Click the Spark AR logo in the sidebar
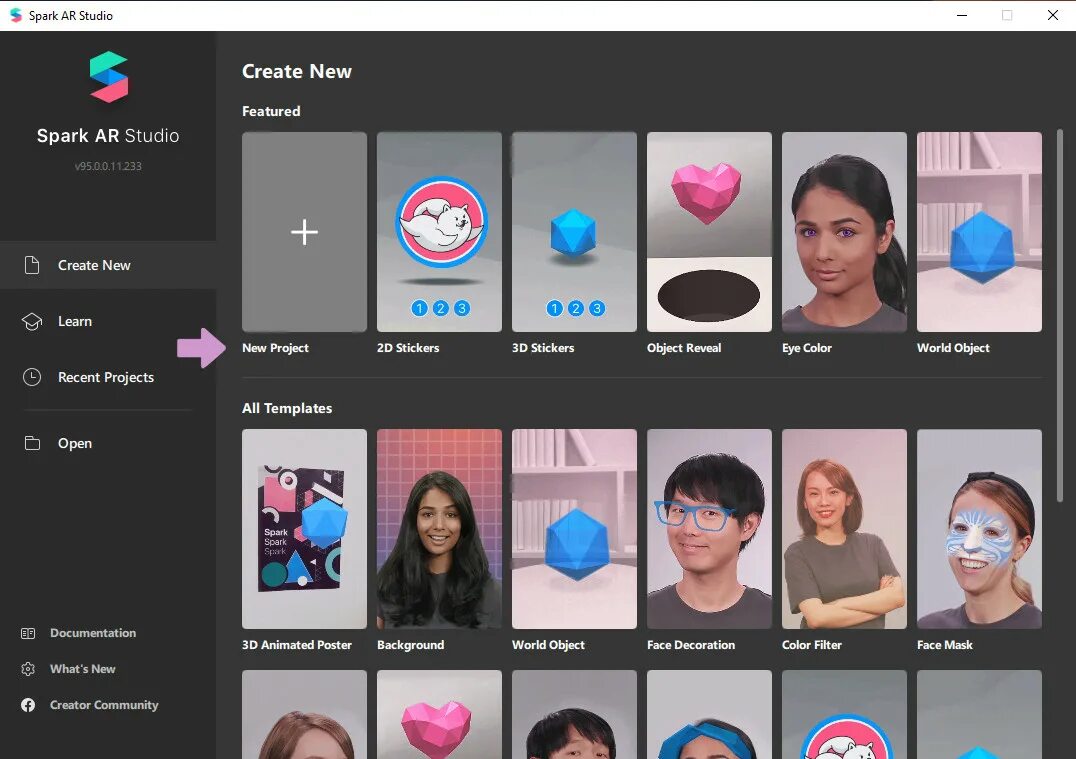Viewport: 1076px width, 759px height. click(x=108, y=77)
